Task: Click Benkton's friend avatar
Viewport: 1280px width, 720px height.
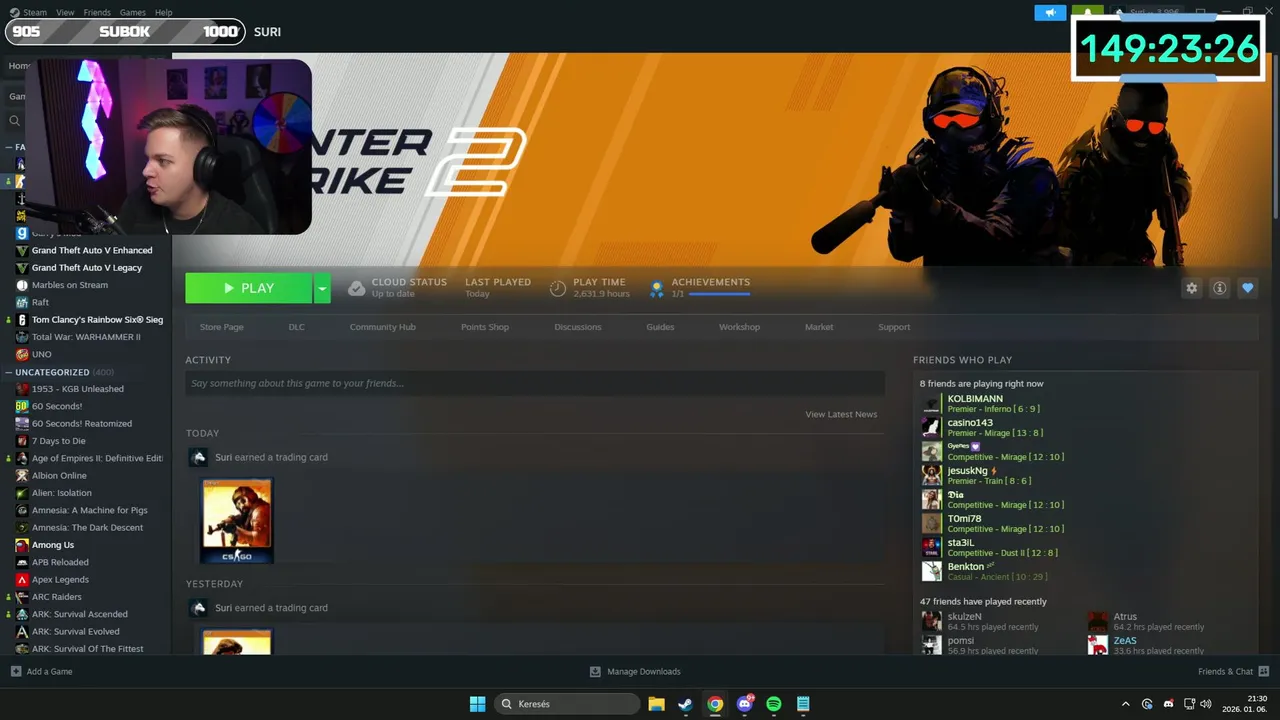Action: pos(931,571)
